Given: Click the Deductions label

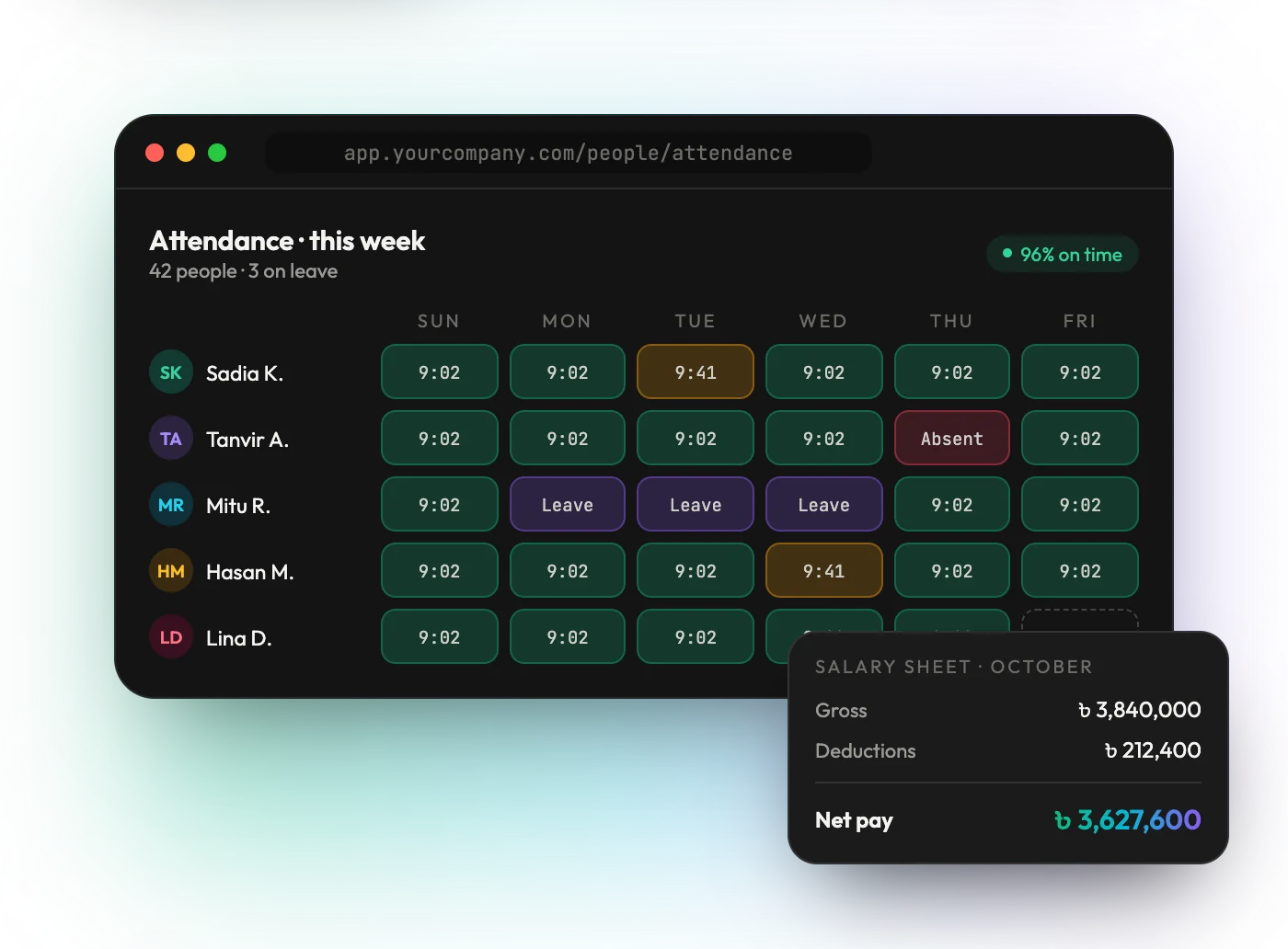Looking at the screenshot, I should point(866,750).
